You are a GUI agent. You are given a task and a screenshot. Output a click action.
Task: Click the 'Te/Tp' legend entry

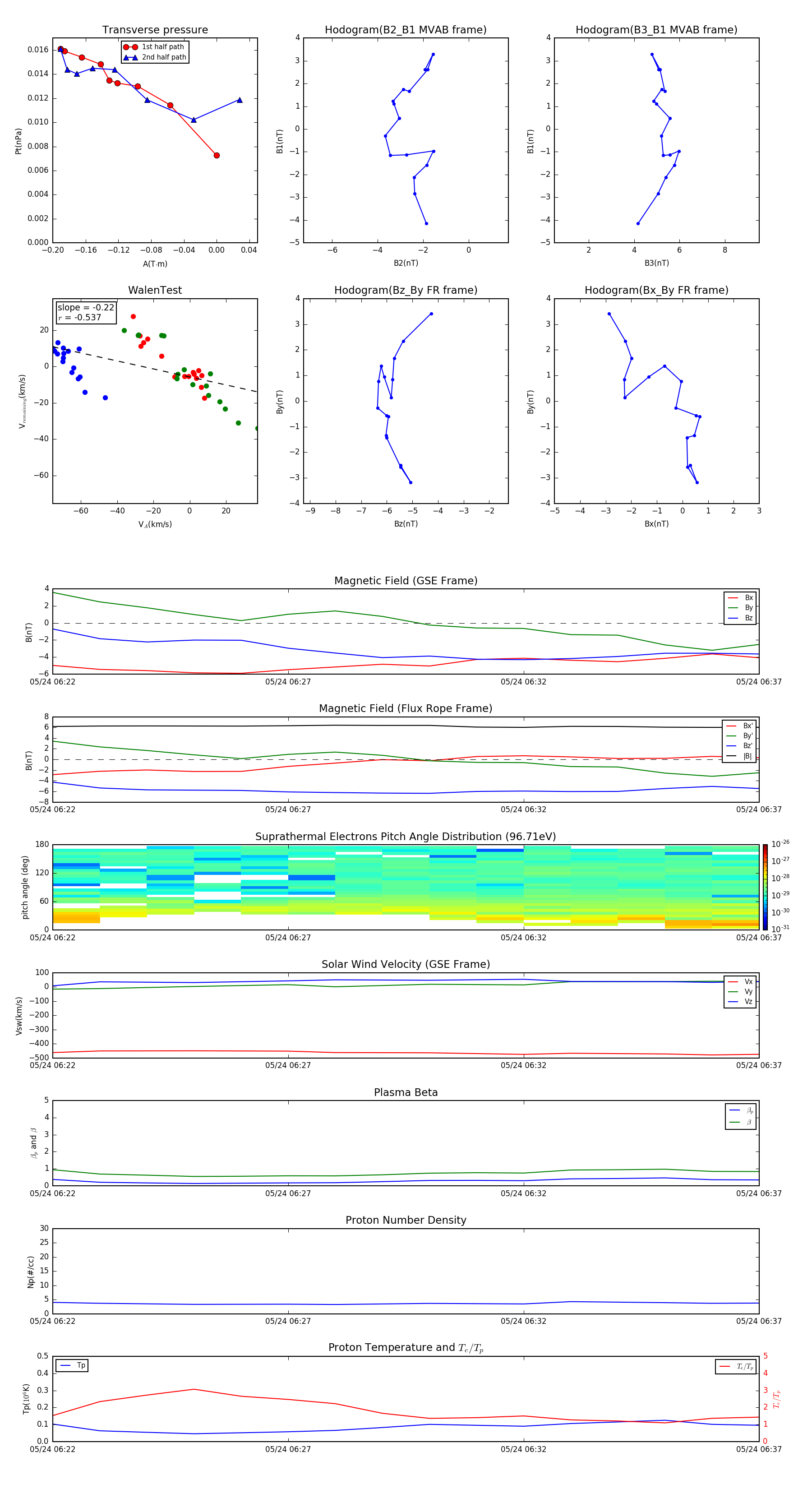(736, 1366)
